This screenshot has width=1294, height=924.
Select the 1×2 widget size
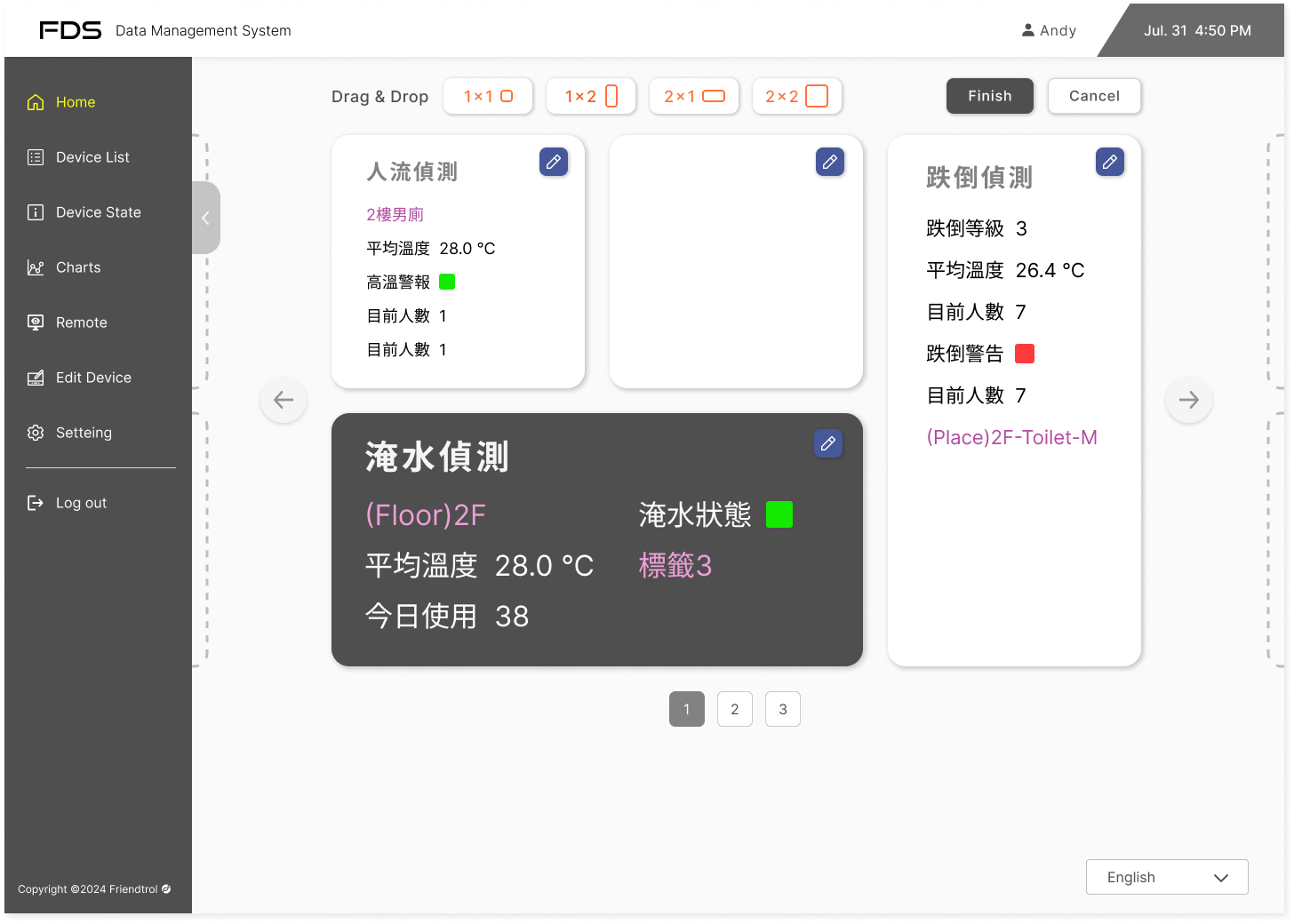pos(591,96)
